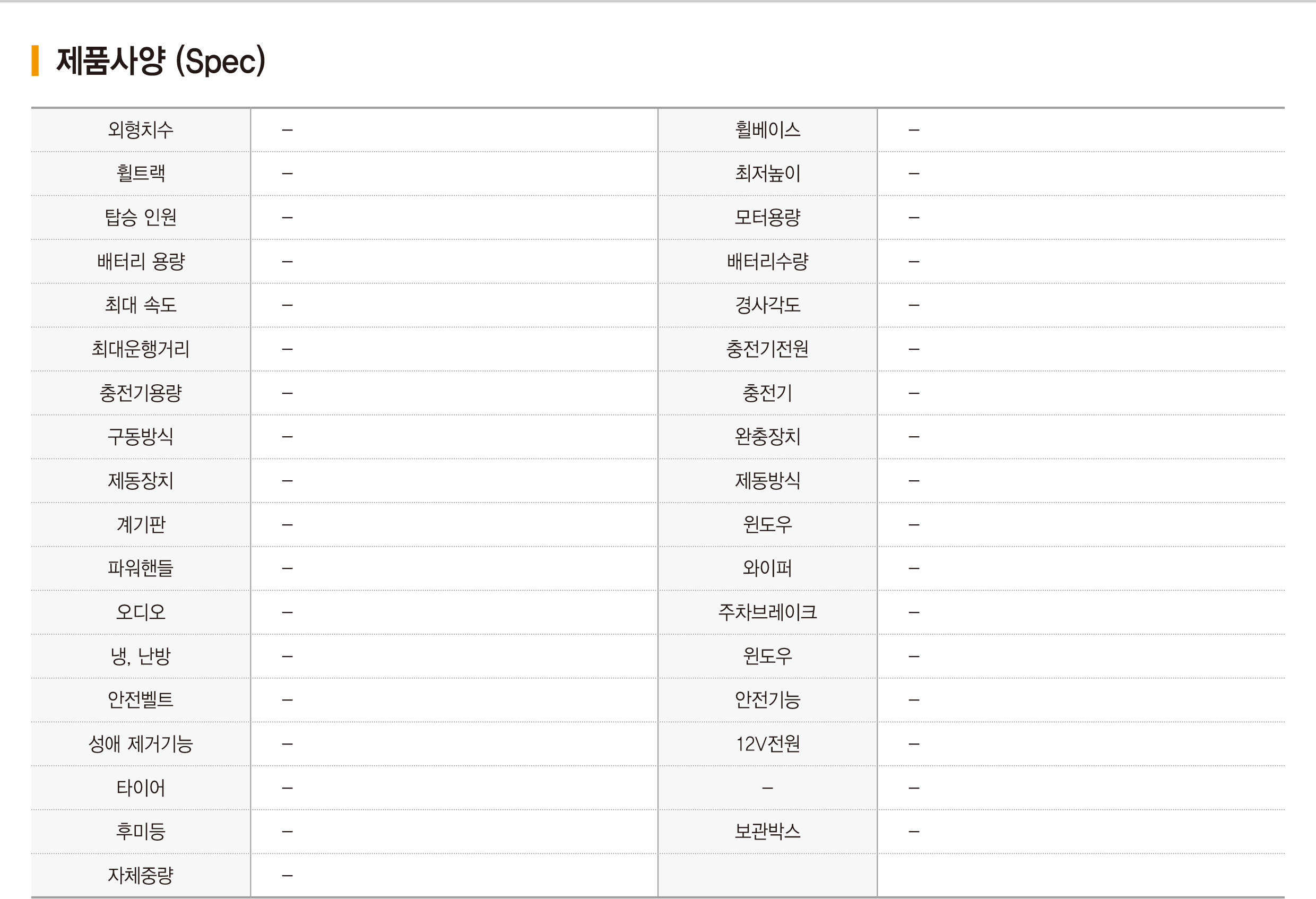Select the 구동방식 row label
The image size is (1316, 899).
click(141, 437)
